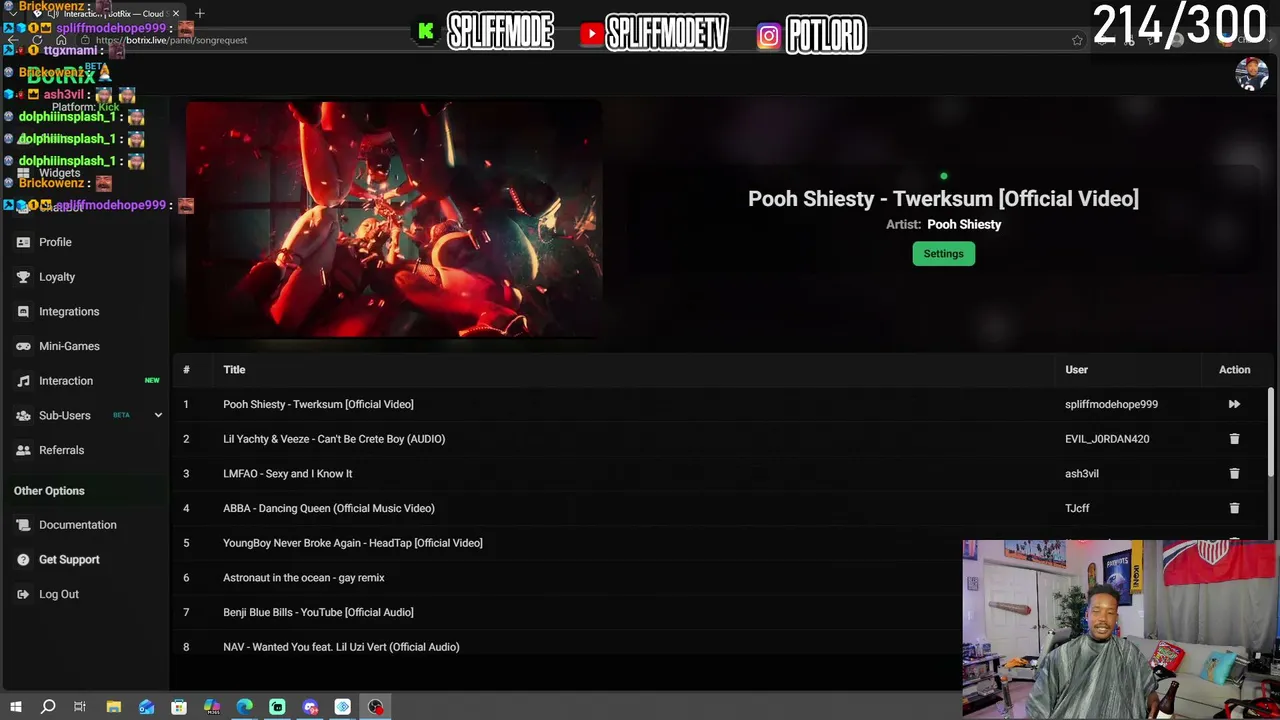1280x720 pixels.
Task: Open the Profile page
Action: coord(55,242)
